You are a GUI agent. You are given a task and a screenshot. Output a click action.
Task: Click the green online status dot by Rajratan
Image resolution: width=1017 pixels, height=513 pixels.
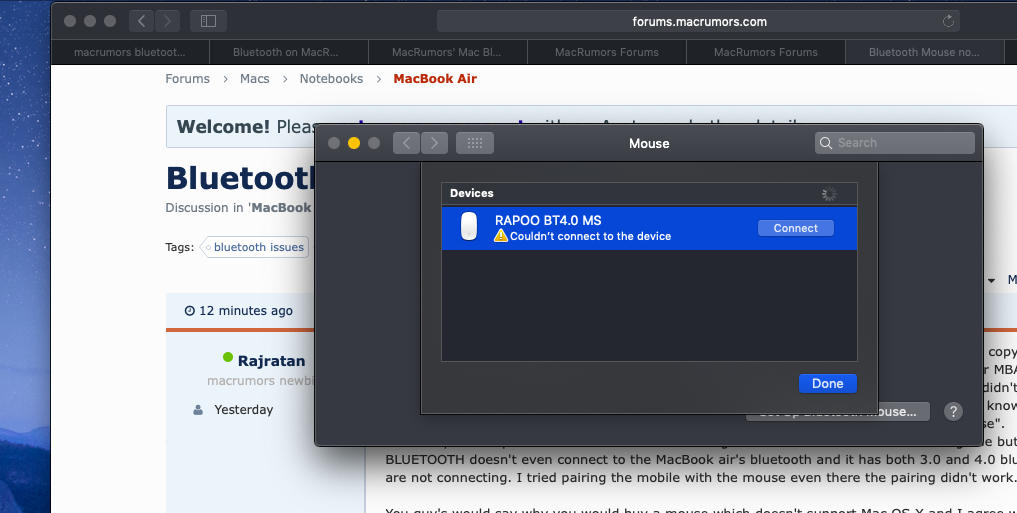228,357
